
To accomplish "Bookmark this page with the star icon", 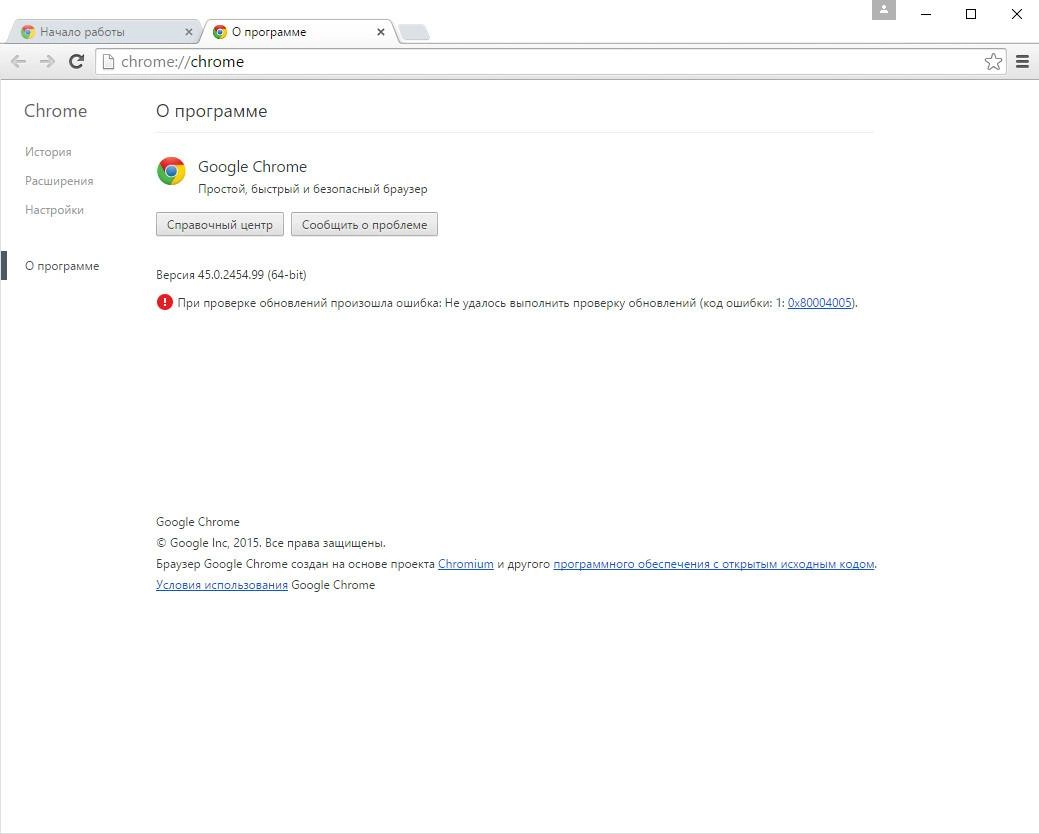I will (993, 62).
